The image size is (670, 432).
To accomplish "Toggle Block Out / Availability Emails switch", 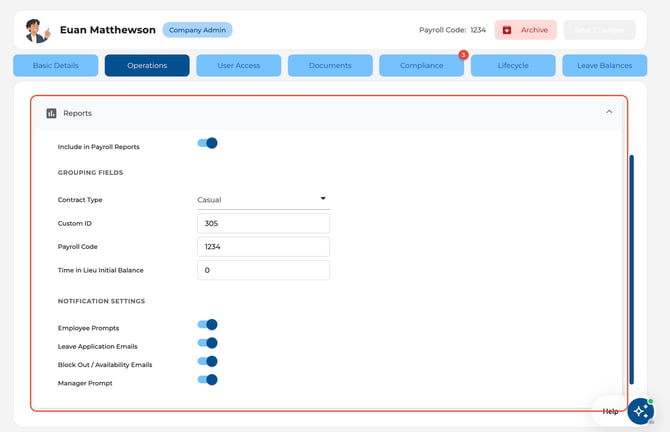I will [x=208, y=361].
